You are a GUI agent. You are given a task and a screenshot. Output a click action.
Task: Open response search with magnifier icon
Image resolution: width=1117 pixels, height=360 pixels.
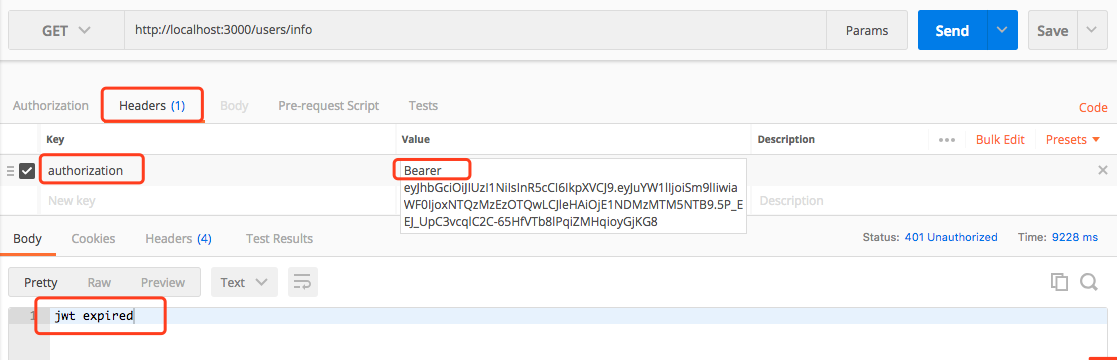tap(1089, 282)
